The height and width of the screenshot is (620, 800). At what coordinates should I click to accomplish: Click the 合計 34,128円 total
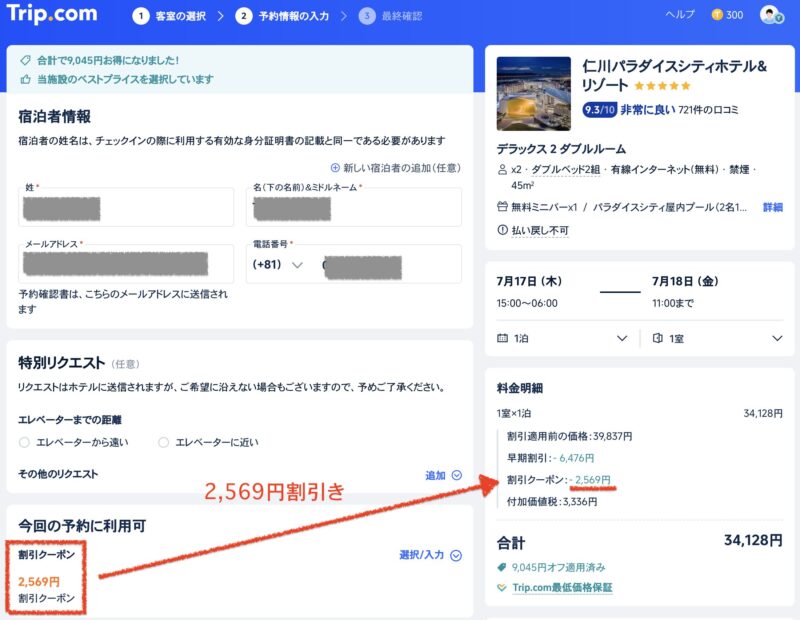coord(639,541)
